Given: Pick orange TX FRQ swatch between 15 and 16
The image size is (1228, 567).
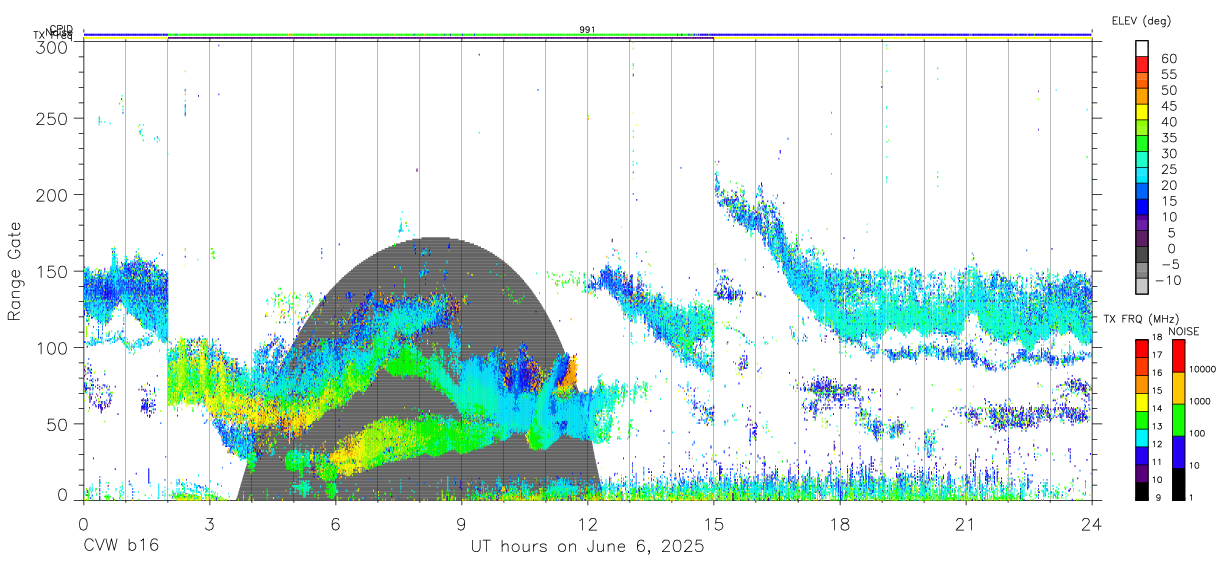Looking at the screenshot, I should pos(1142,384).
